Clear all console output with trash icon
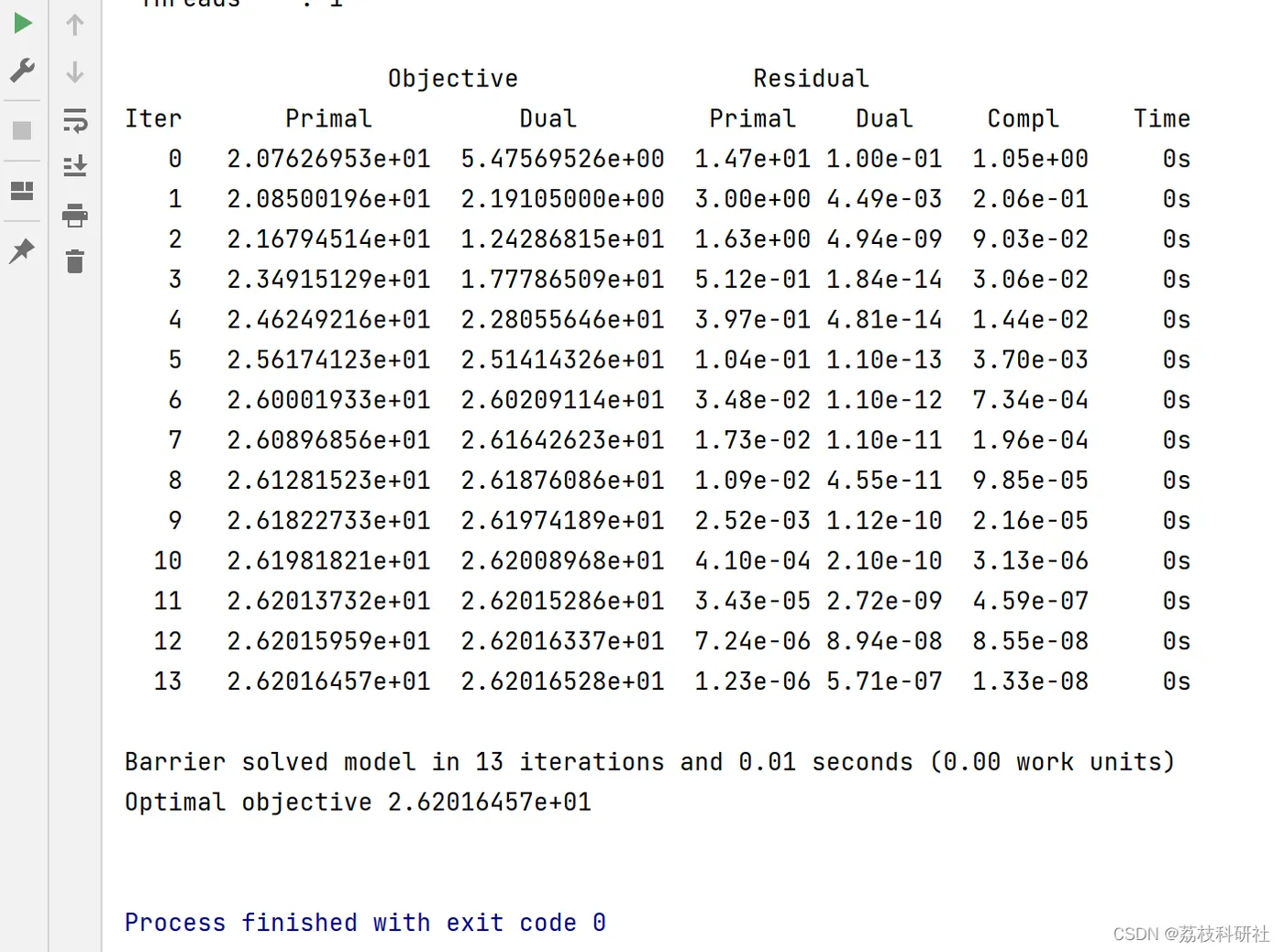 (75, 262)
